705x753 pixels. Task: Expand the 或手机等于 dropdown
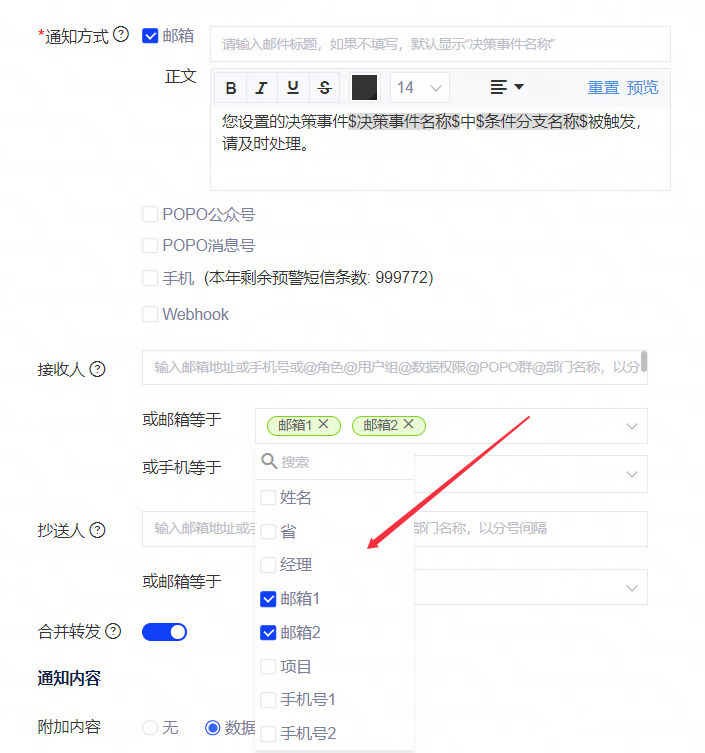point(631,473)
